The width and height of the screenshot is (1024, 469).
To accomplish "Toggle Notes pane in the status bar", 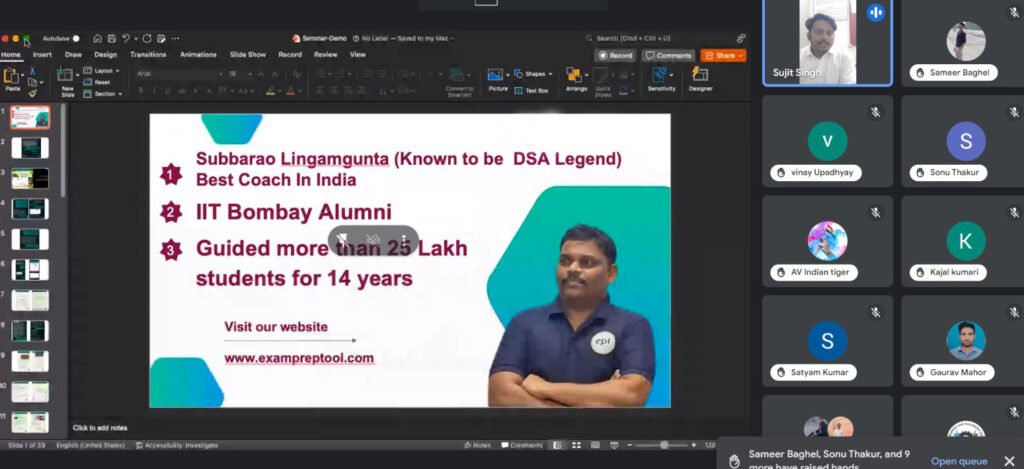I will pos(477,445).
